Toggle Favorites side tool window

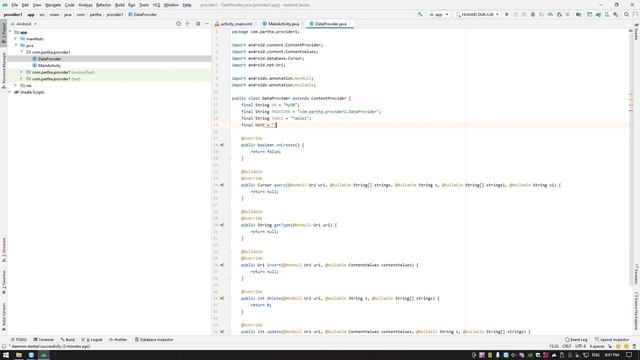(4, 282)
